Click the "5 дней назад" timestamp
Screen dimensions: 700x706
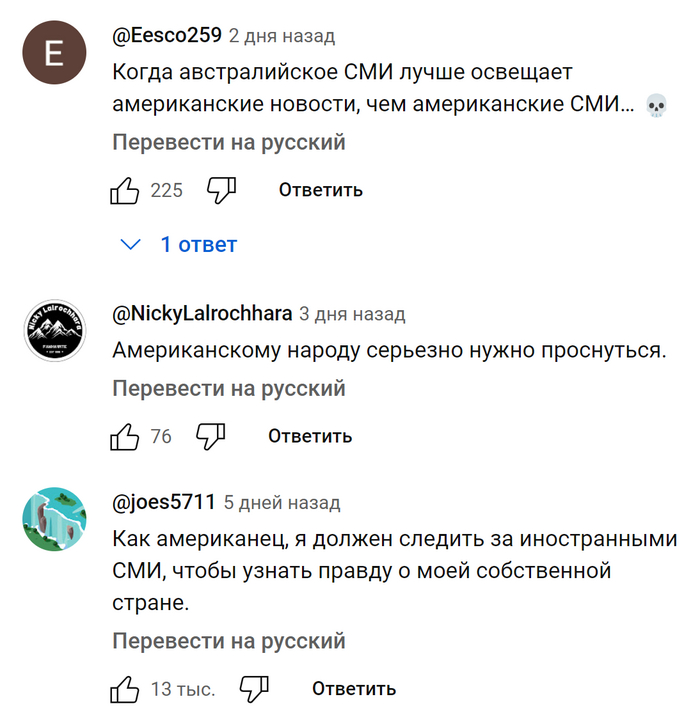coord(282,502)
